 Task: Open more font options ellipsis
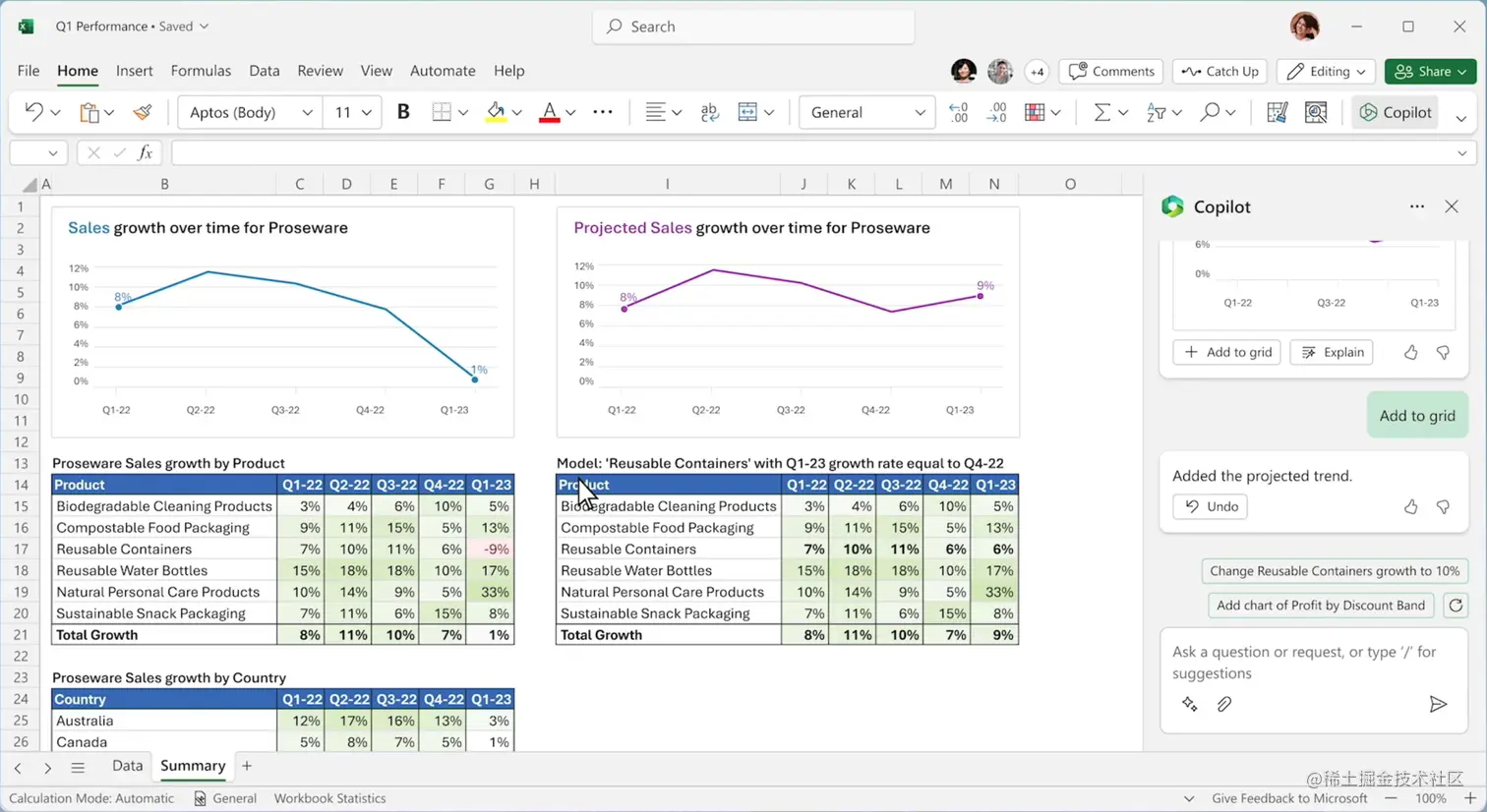click(603, 112)
